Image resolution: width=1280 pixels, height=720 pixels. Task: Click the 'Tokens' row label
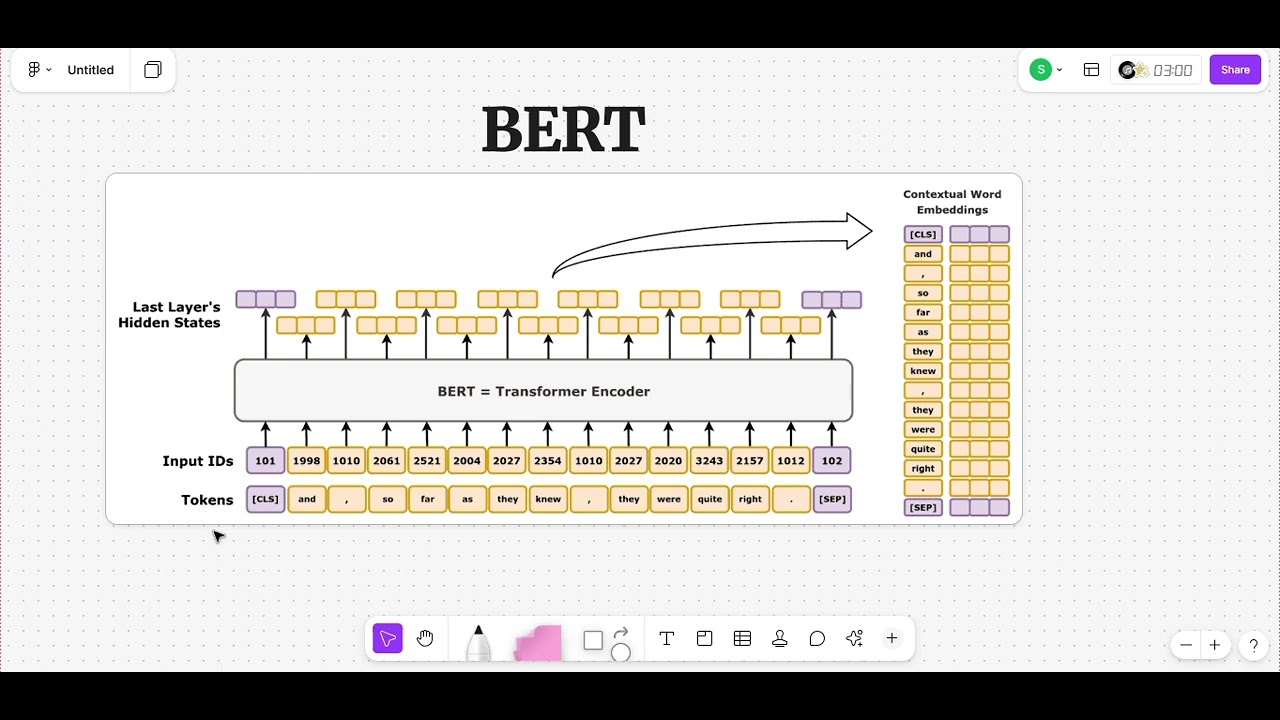[207, 500]
